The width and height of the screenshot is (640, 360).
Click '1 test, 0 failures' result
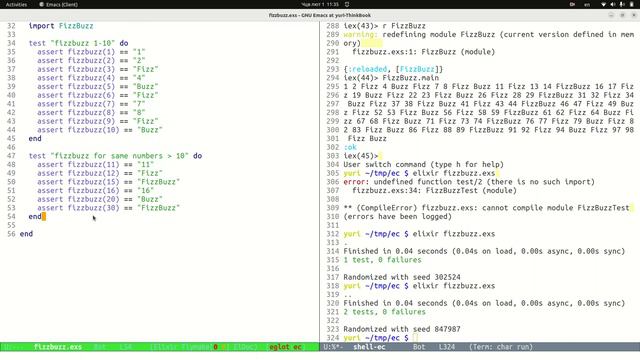tap(382, 260)
